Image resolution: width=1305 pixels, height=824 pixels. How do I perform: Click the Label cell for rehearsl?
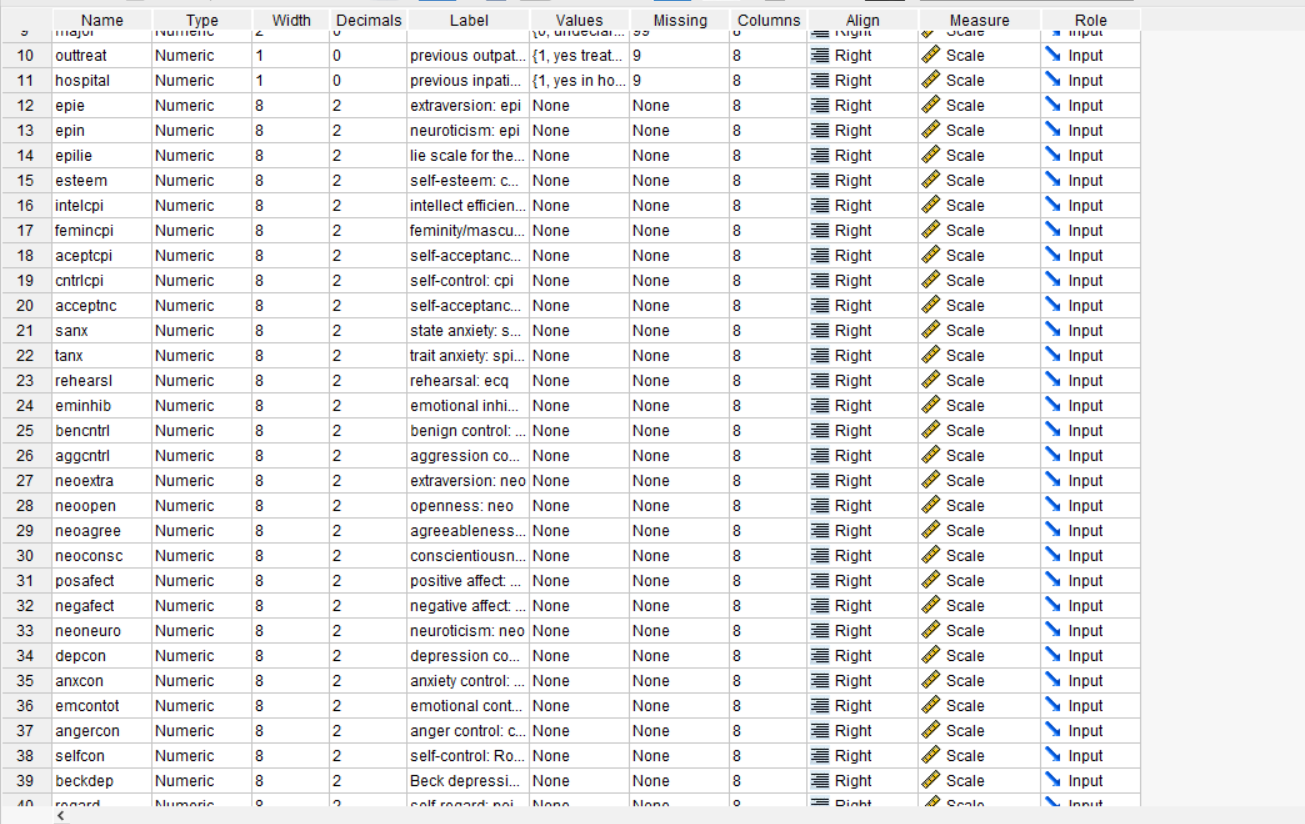point(466,380)
